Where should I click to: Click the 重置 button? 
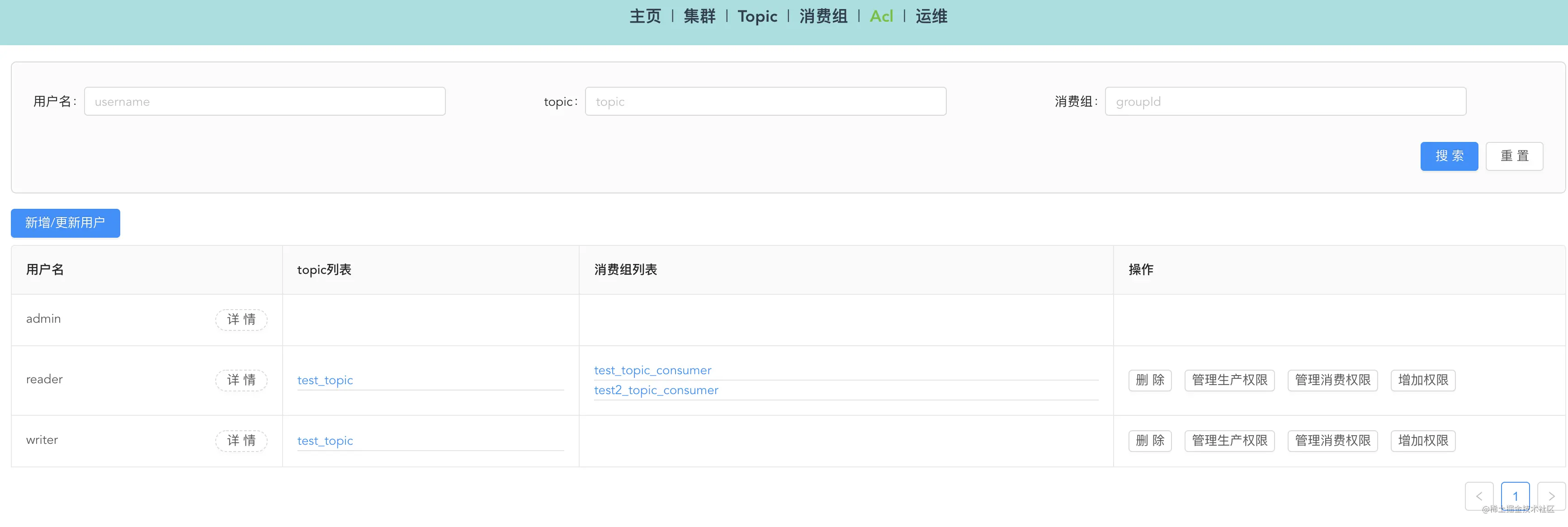[1515, 156]
